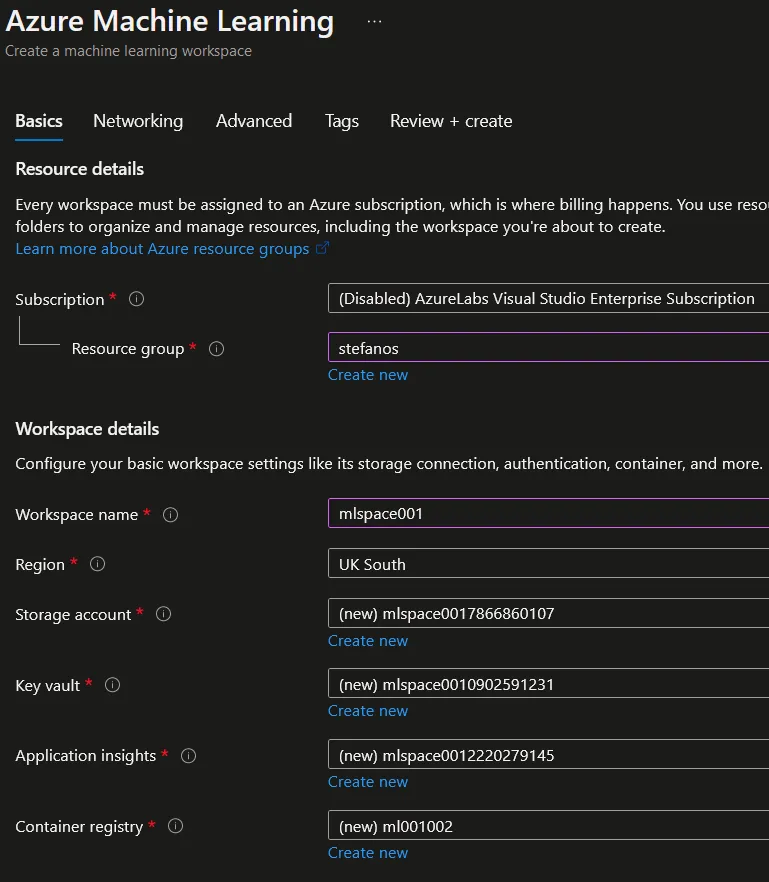Open Learn more about Azure resource groups link
Viewport: 769px width, 882px height.
pyautogui.click(x=162, y=249)
